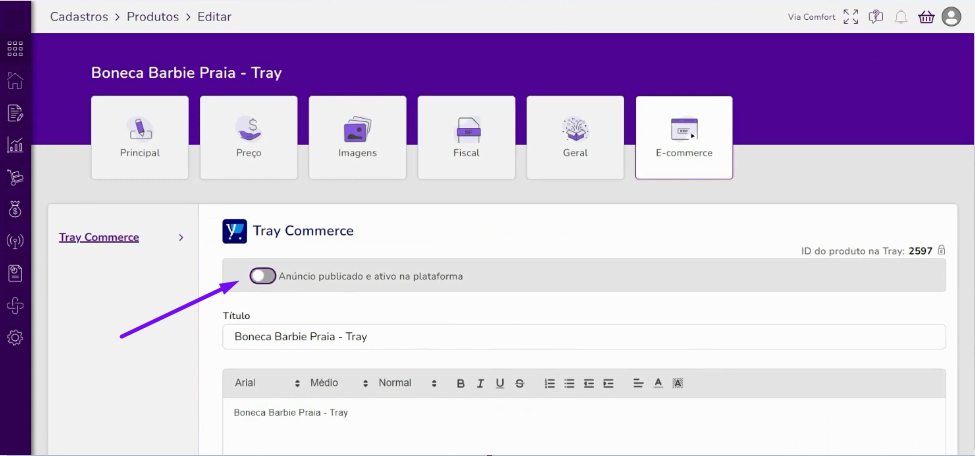Open the clipboard report sidebar icon
975x456 pixels.
[15, 273]
